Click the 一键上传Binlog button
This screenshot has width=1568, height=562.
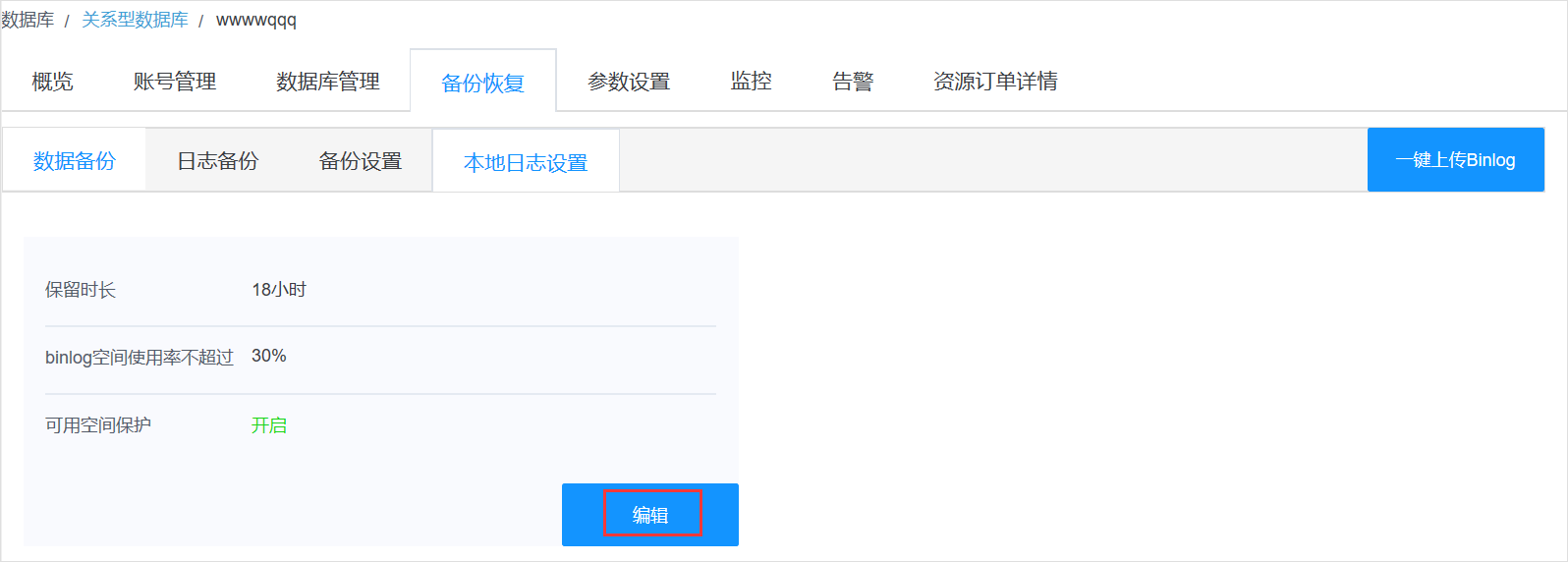pos(1456,159)
